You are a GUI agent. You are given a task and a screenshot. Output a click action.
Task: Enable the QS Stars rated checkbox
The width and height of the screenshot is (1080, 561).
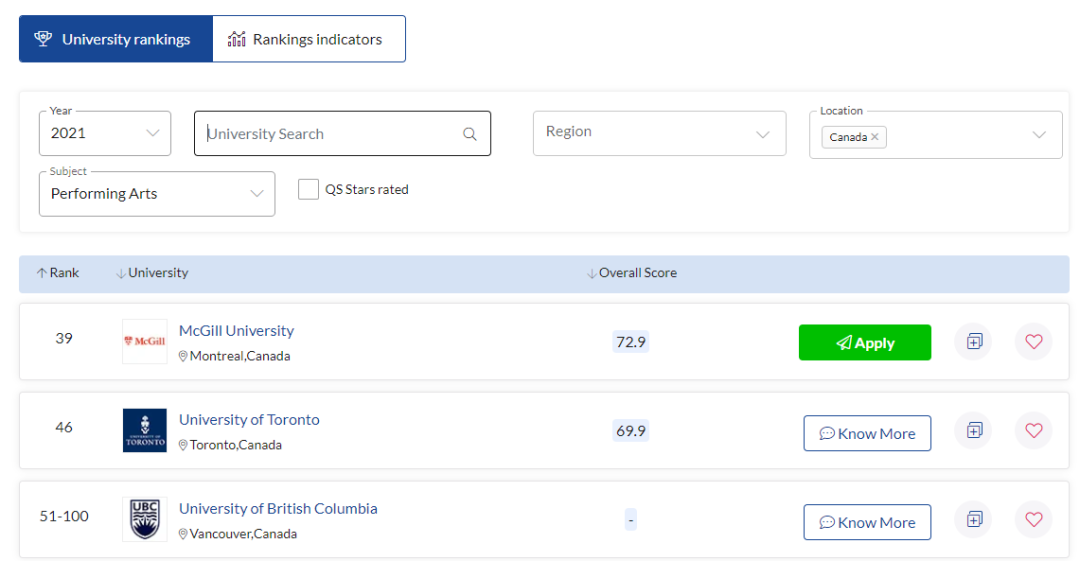[308, 189]
